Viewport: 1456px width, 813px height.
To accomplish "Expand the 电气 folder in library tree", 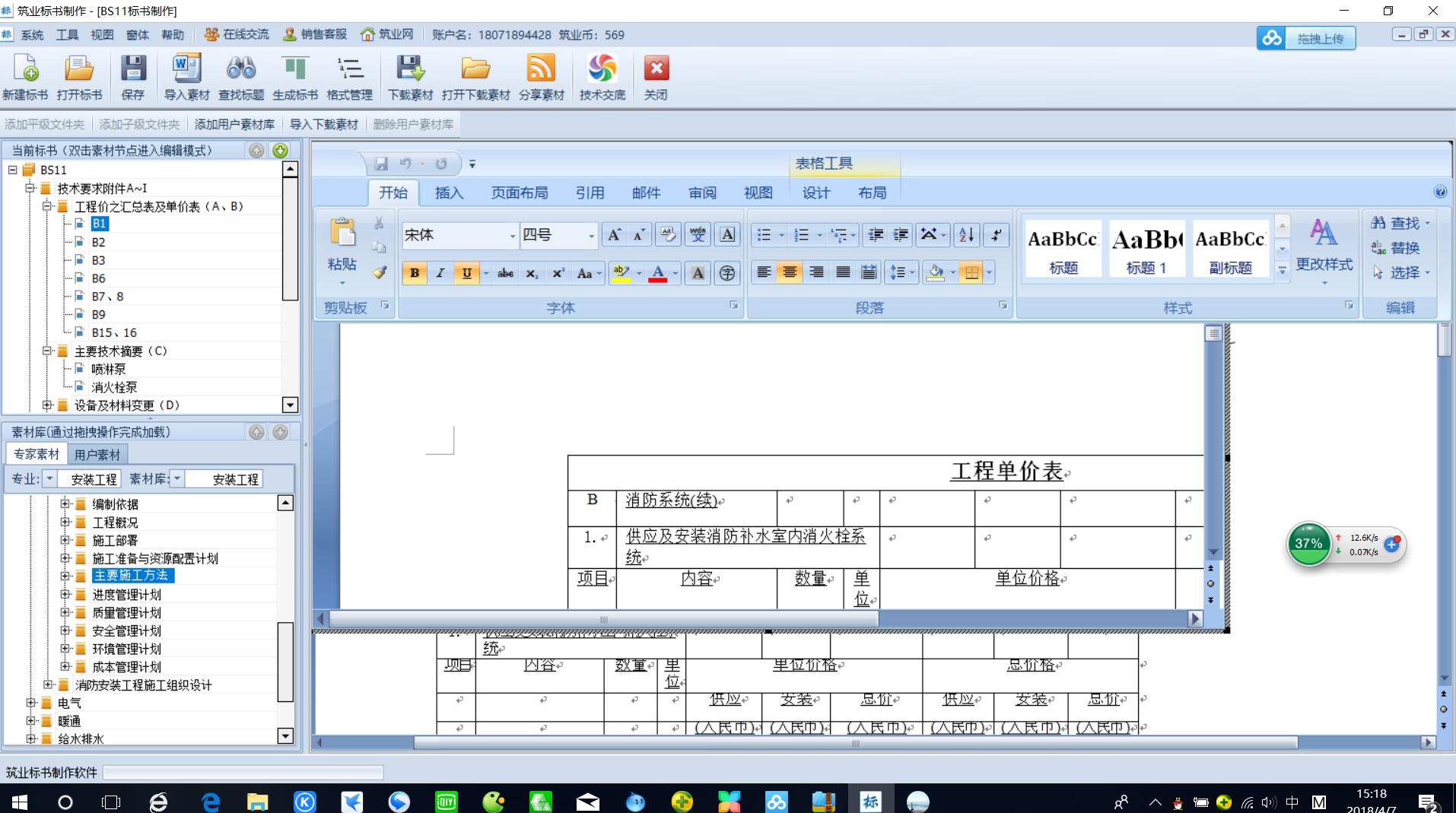I will pyautogui.click(x=30, y=703).
